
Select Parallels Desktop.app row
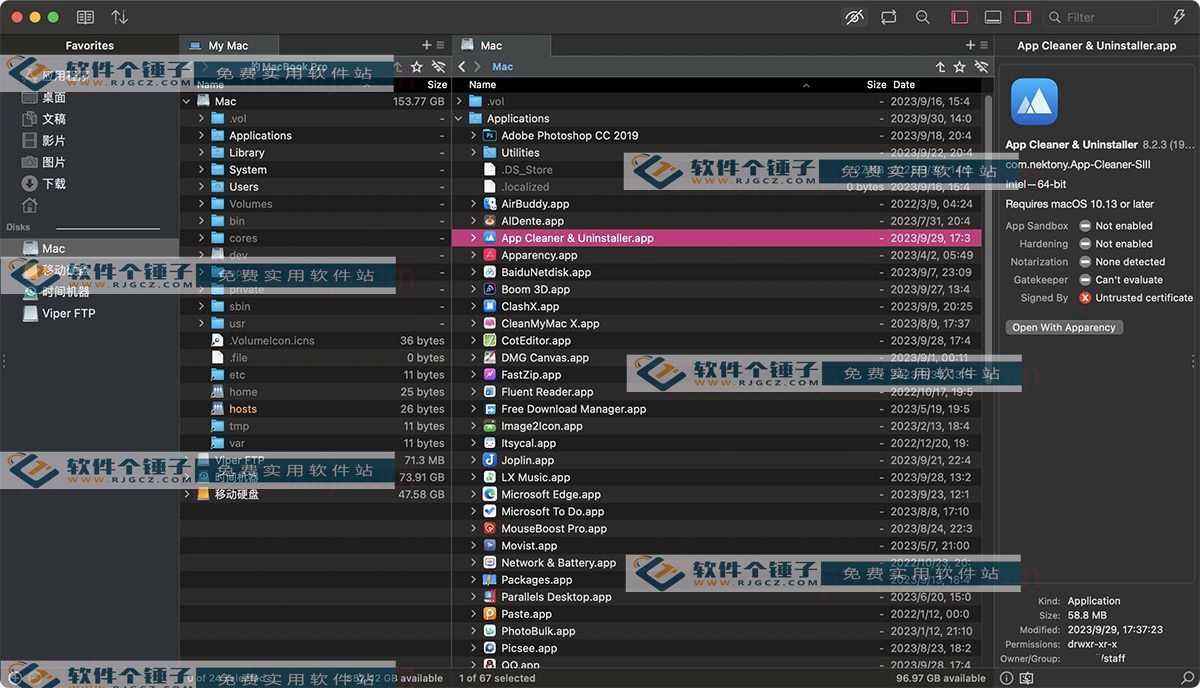(717, 597)
